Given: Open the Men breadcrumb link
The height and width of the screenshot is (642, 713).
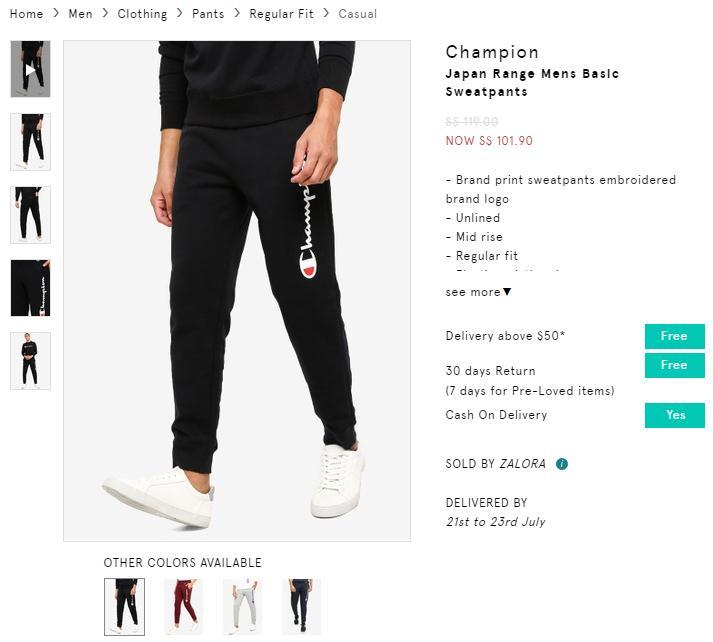Looking at the screenshot, I should click(80, 14).
